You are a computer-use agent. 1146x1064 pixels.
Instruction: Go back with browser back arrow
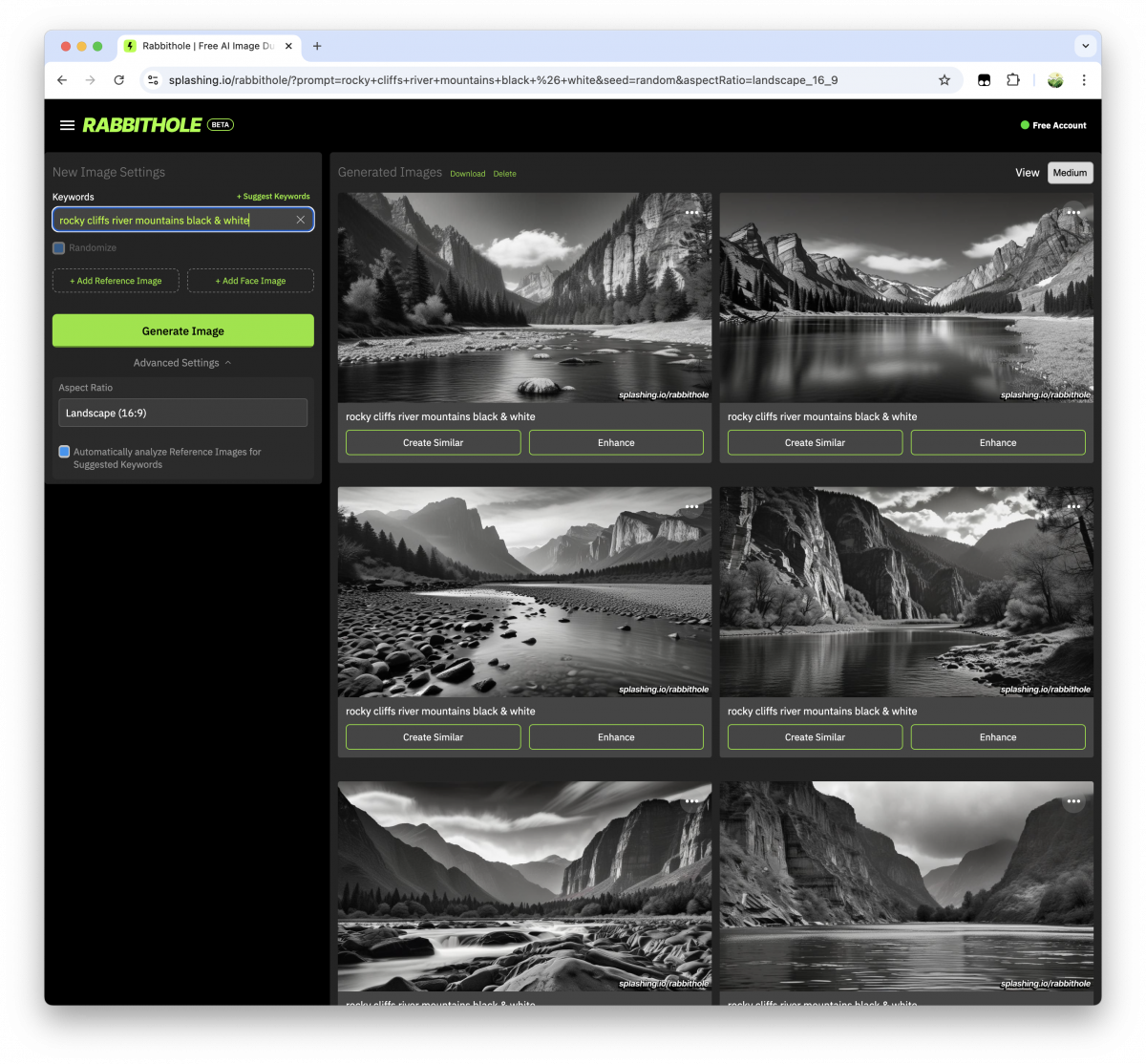coord(62,80)
